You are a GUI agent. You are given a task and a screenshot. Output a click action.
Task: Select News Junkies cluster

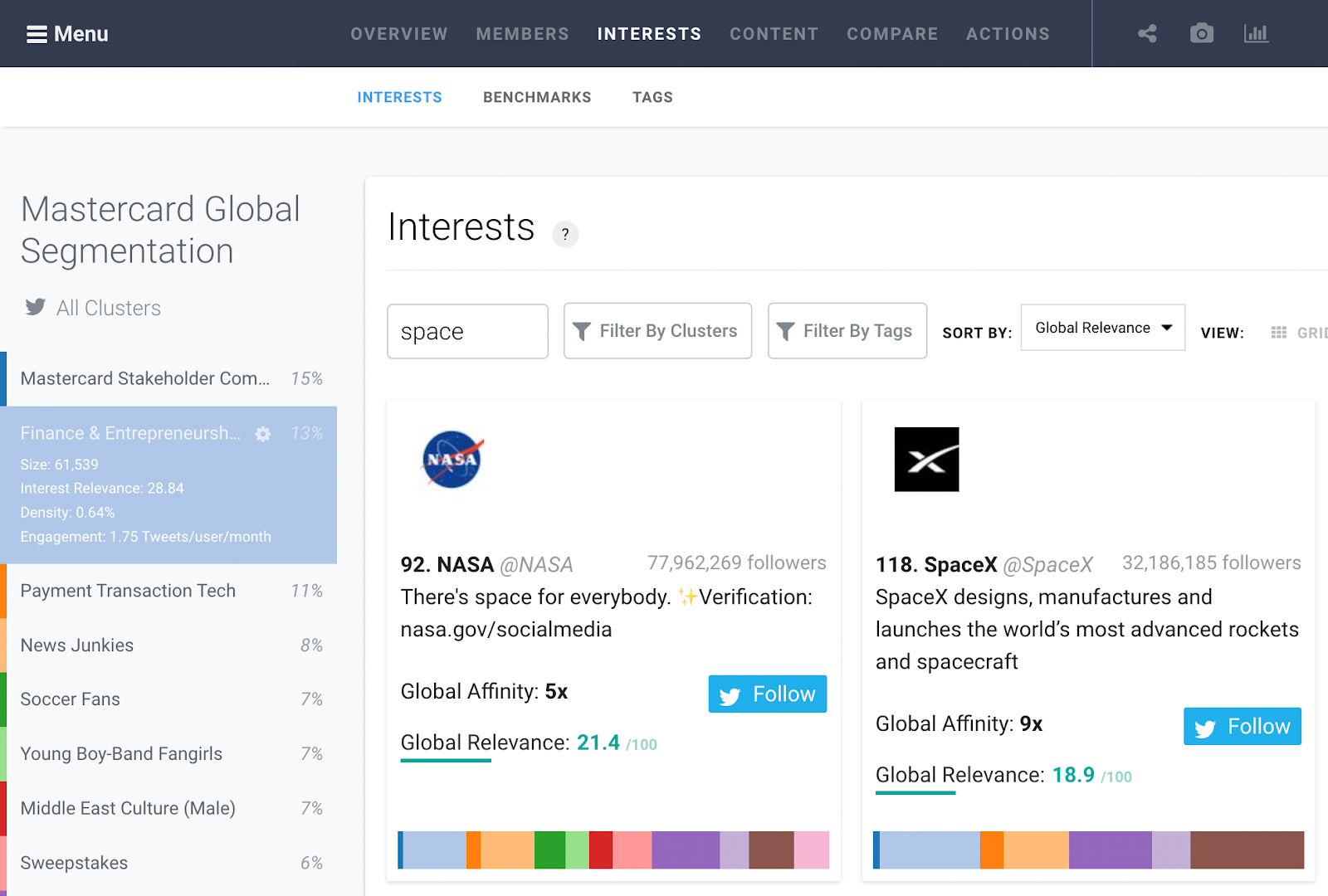click(168, 645)
